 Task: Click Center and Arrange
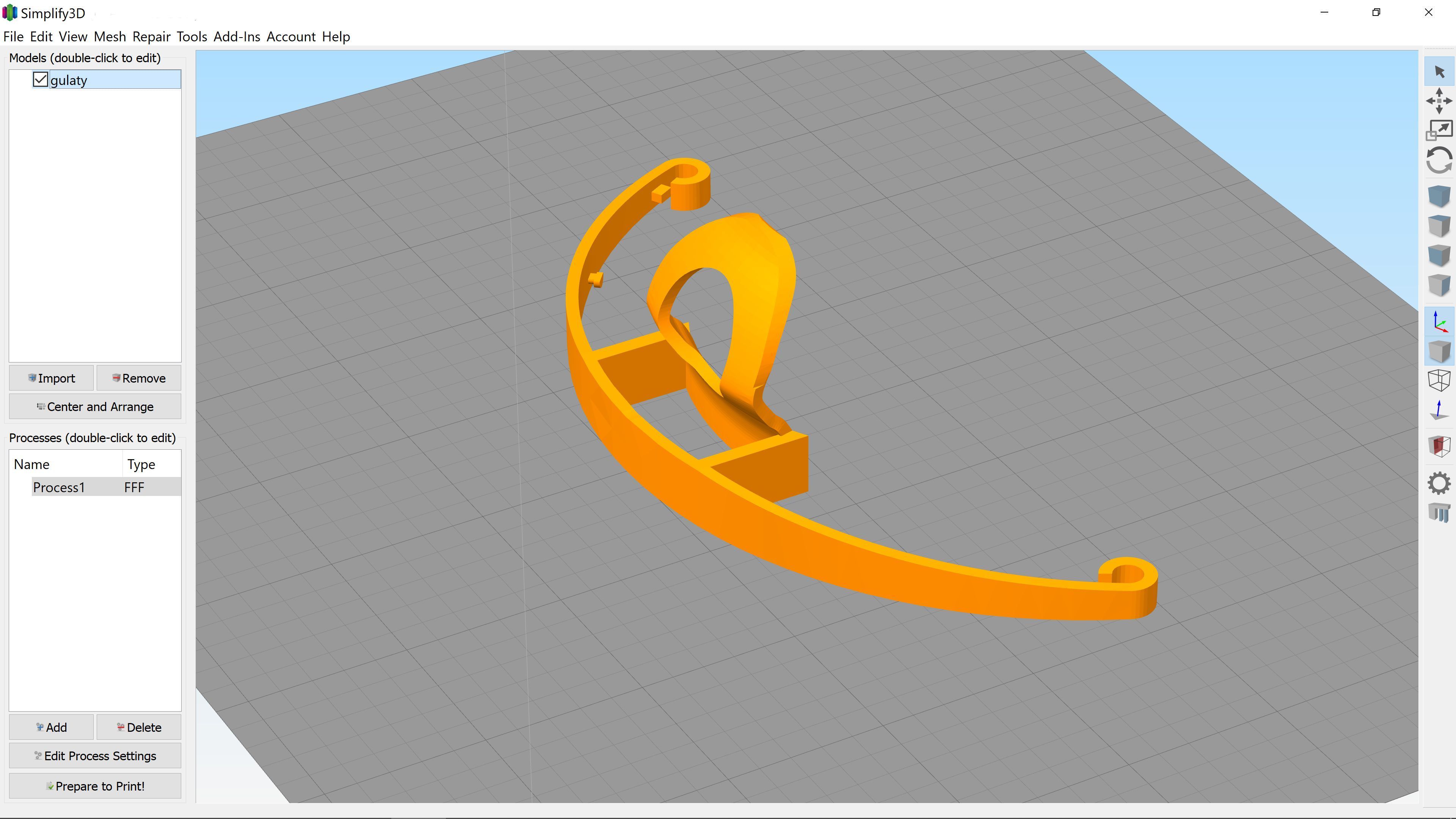(95, 407)
